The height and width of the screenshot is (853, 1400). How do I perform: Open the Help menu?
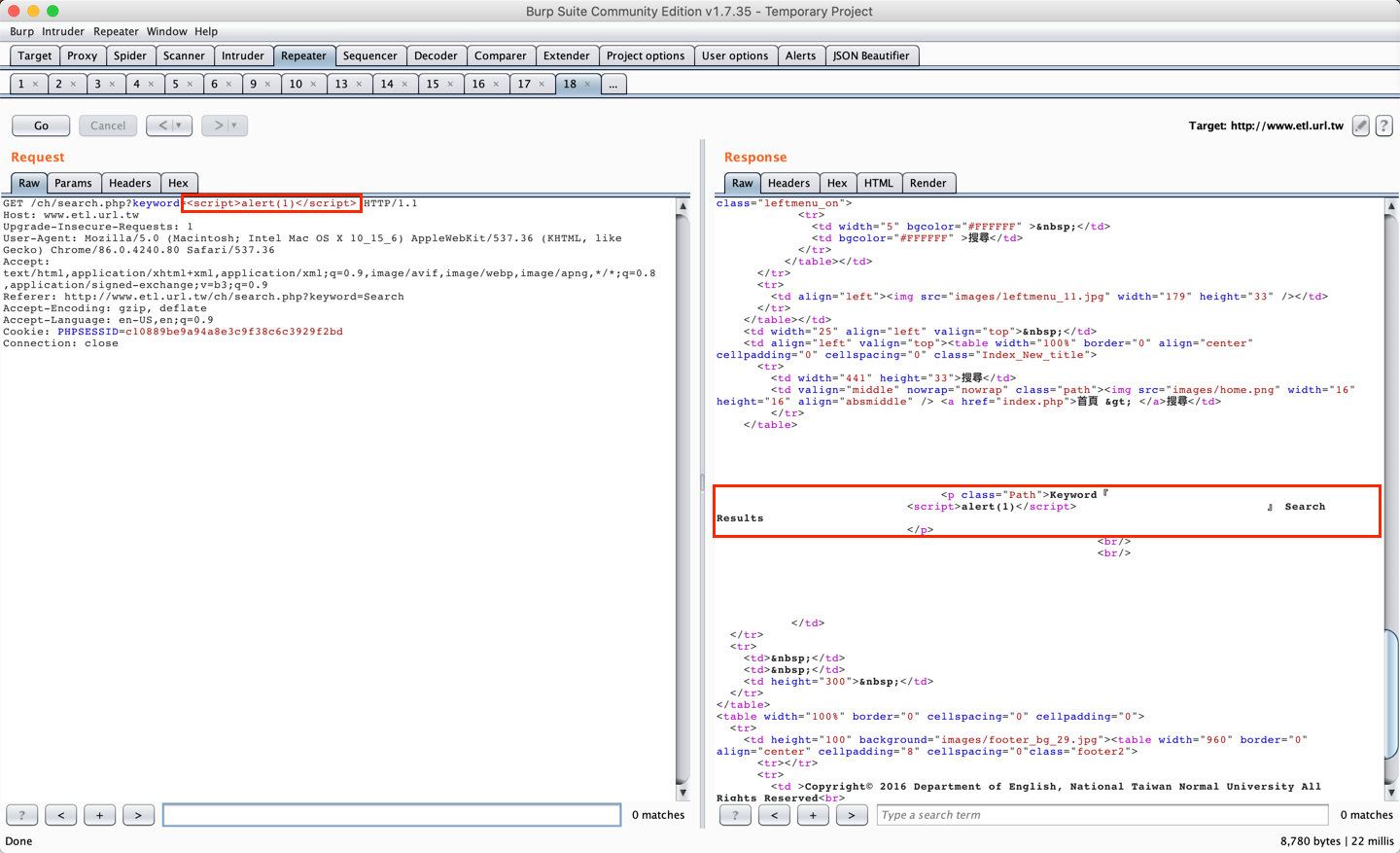(x=206, y=31)
